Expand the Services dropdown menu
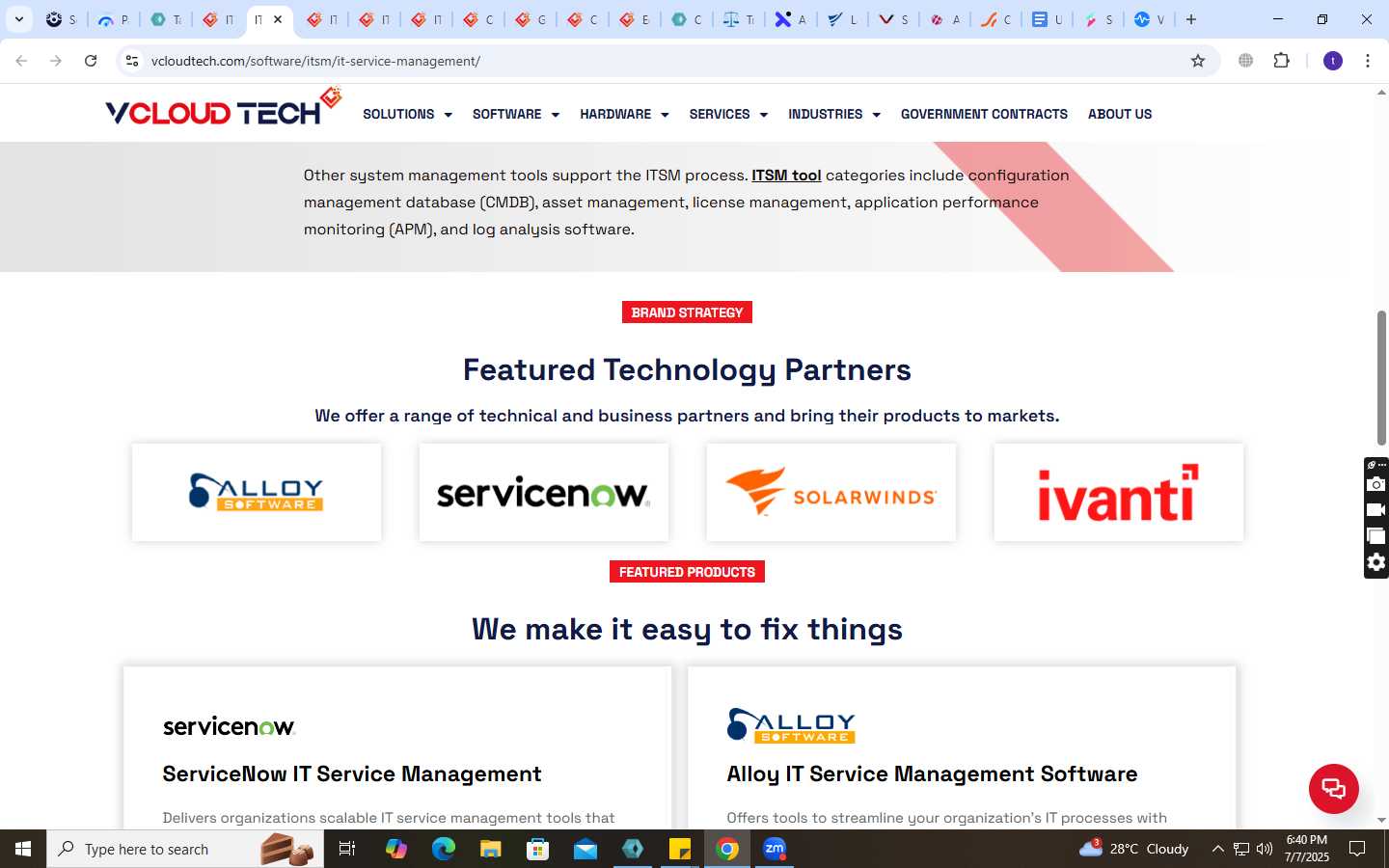The width and height of the screenshot is (1389, 868). 728,114
